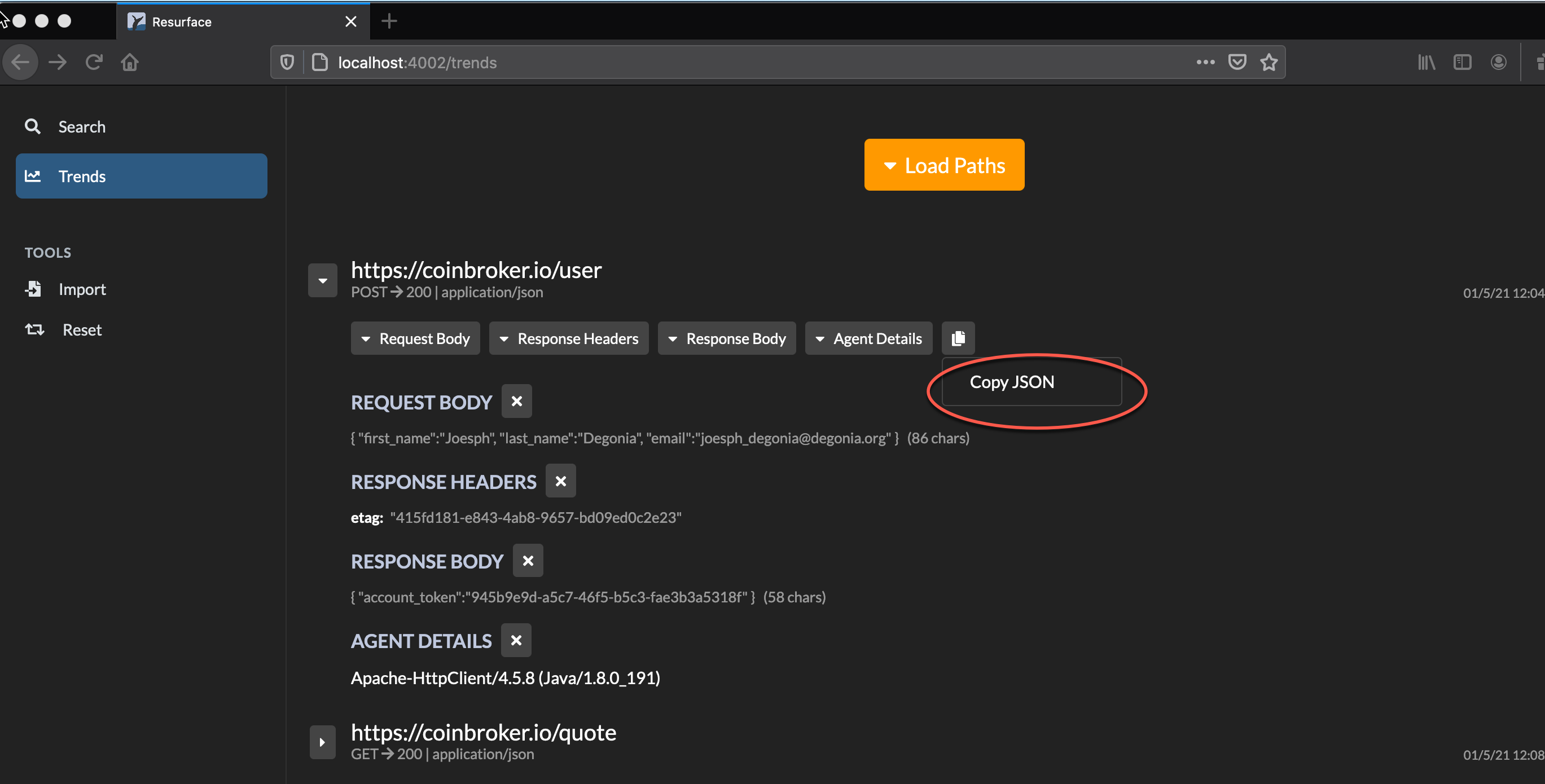1545x784 pixels.
Task: Click the GET 200 application/json line
Action: coord(442,754)
